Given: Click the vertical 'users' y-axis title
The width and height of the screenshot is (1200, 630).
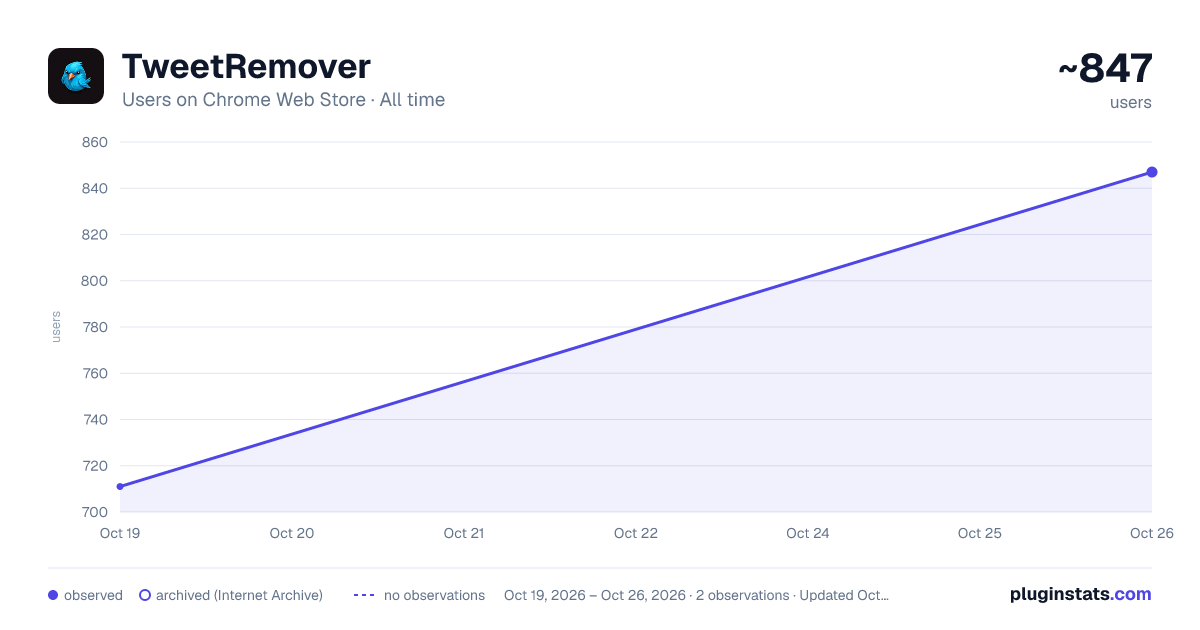Looking at the screenshot, I should (56, 327).
